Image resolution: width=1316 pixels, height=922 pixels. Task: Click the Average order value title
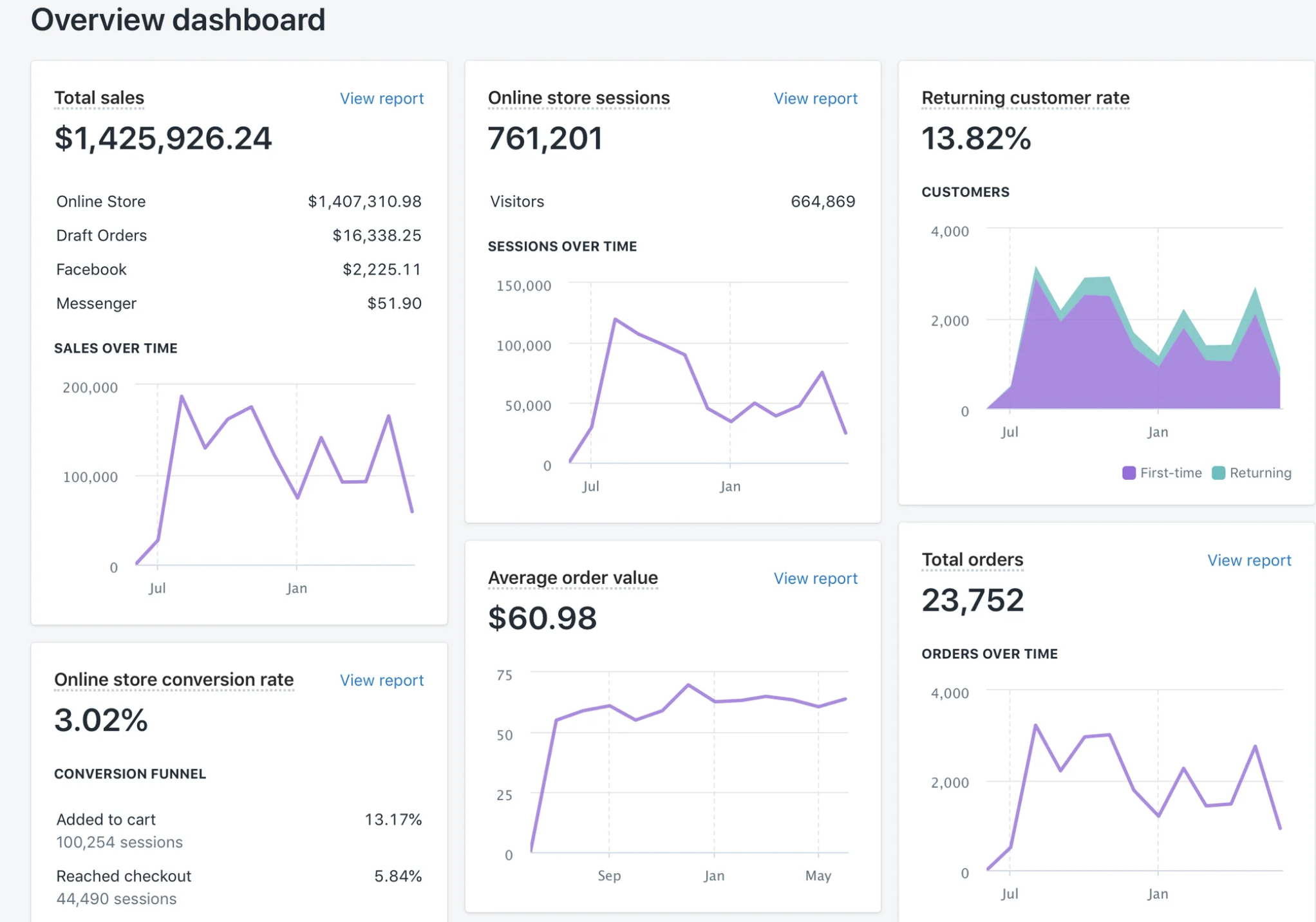(573, 578)
